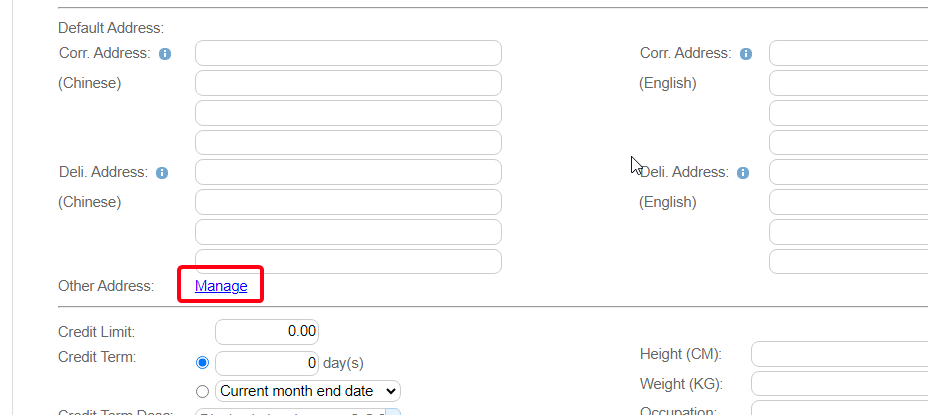Select the day(s) Credit Term radio button
Image resolution: width=928 pixels, height=415 pixels.
(204, 362)
